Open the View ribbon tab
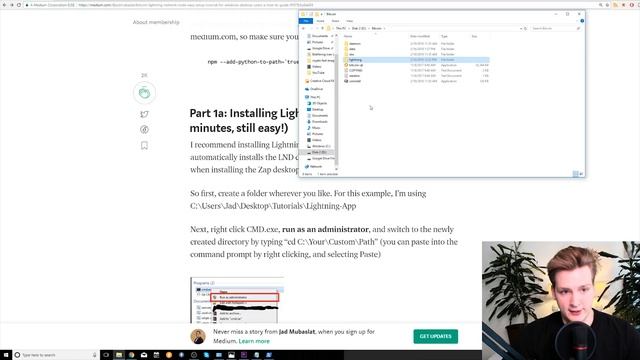 click(x=350, y=21)
